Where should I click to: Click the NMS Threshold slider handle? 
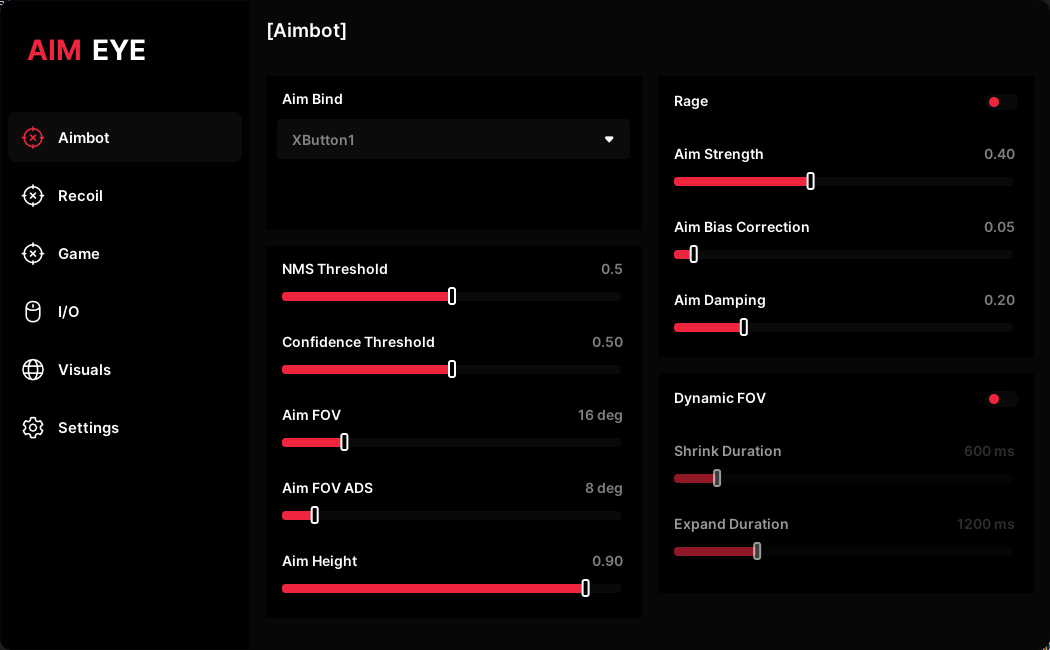tap(452, 296)
